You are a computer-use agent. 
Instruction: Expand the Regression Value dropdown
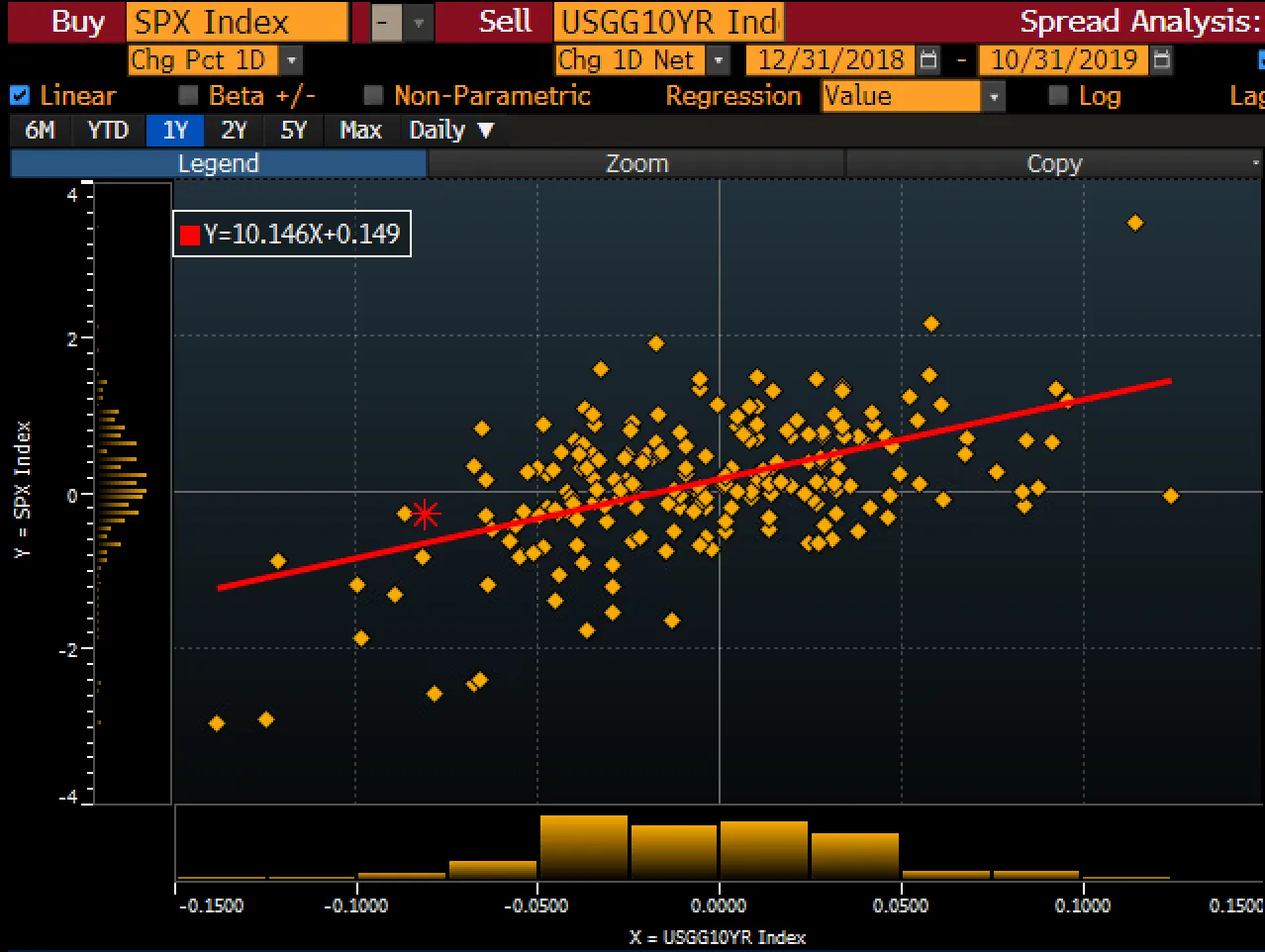point(994,96)
